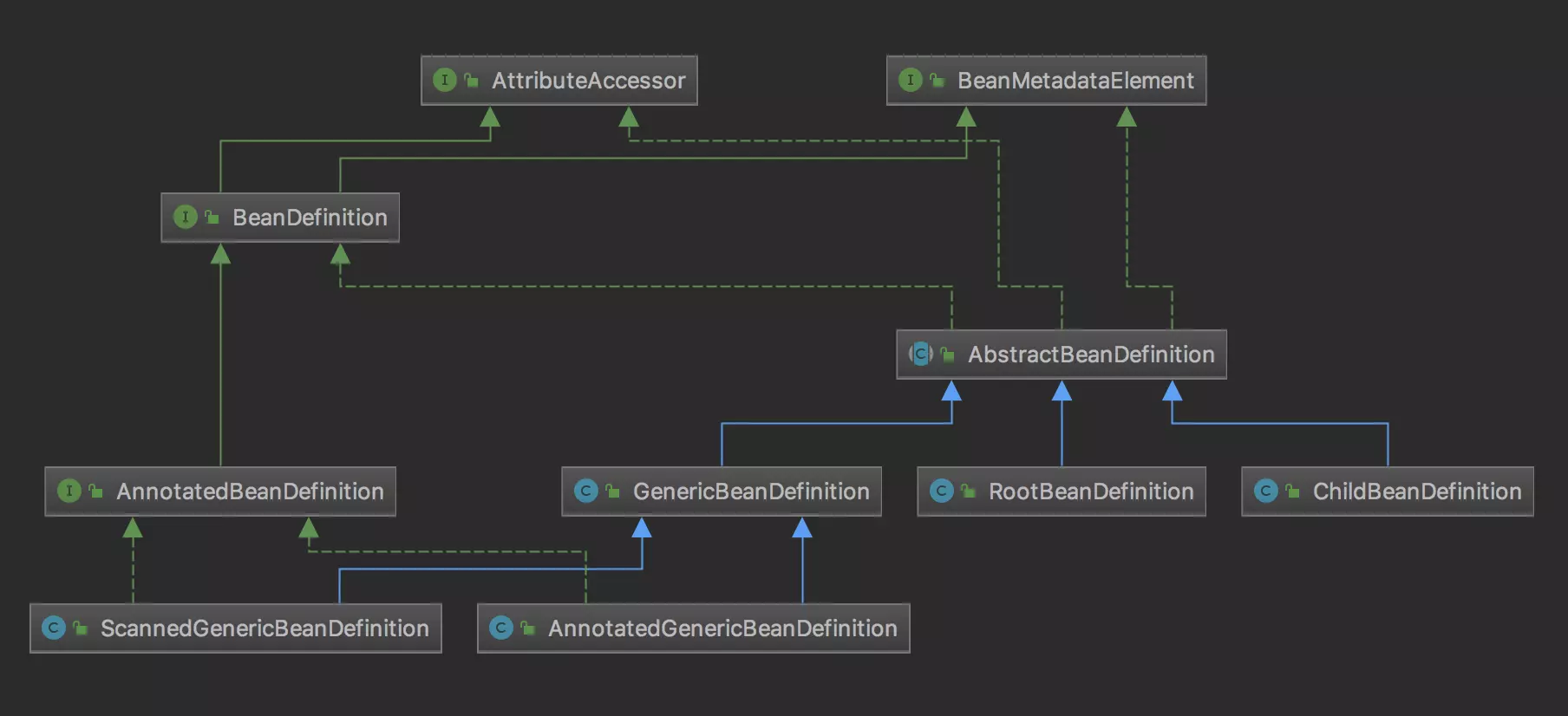Click the class icon on ChildBeanDefinition
Viewport: 1568px width, 716px height.
pyautogui.click(x=1265, y=491)
